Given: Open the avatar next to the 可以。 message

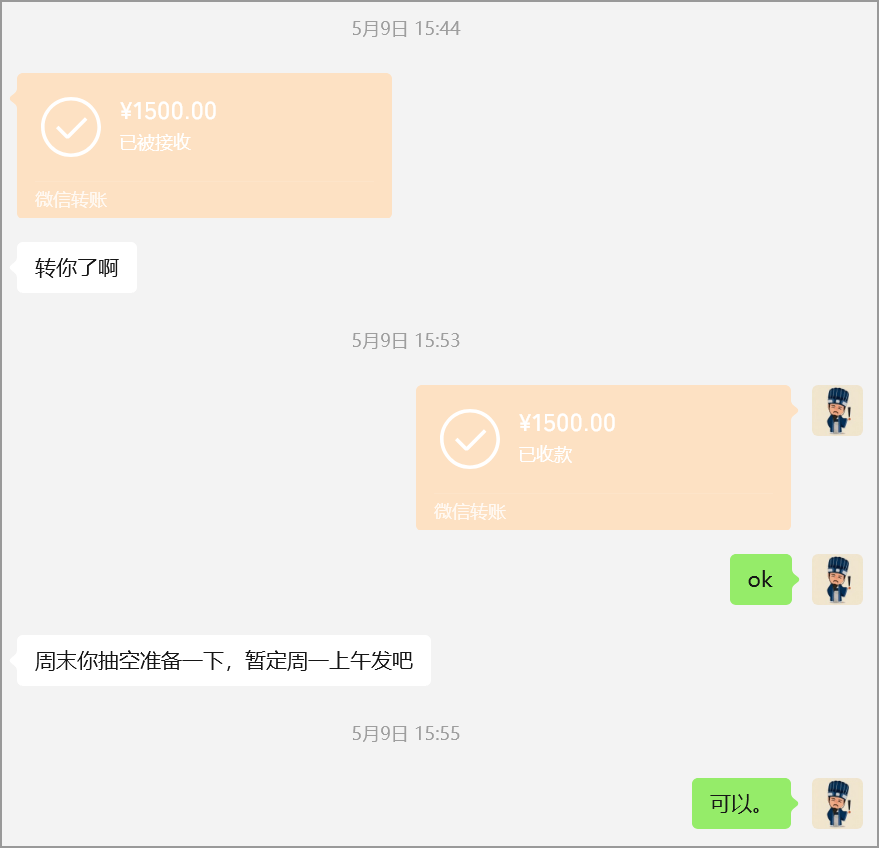Looking at the screenshot, I should 837,803.
